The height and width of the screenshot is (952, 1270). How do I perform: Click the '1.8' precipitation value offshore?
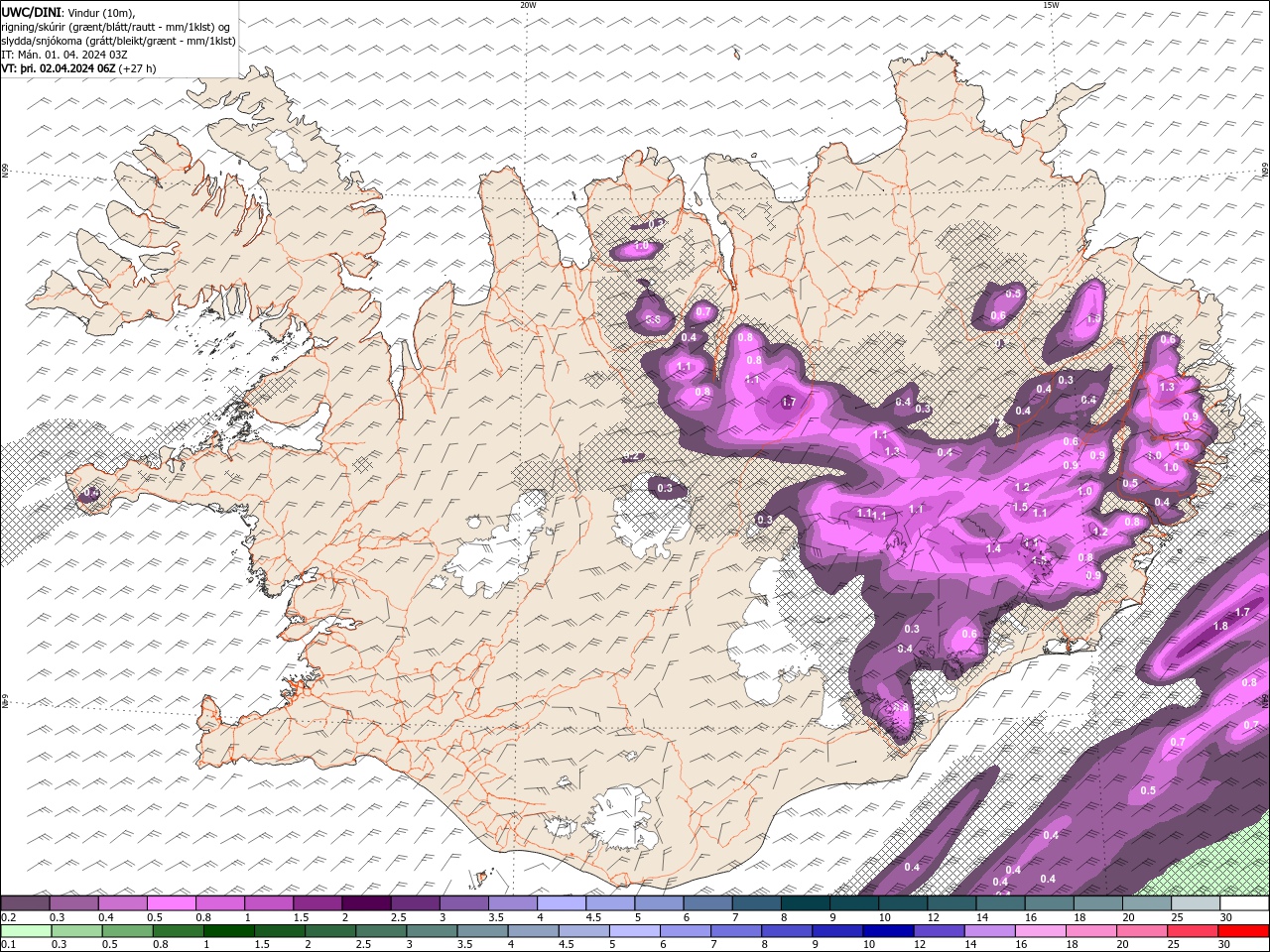pyautogui.click(x=1220, y=626)
